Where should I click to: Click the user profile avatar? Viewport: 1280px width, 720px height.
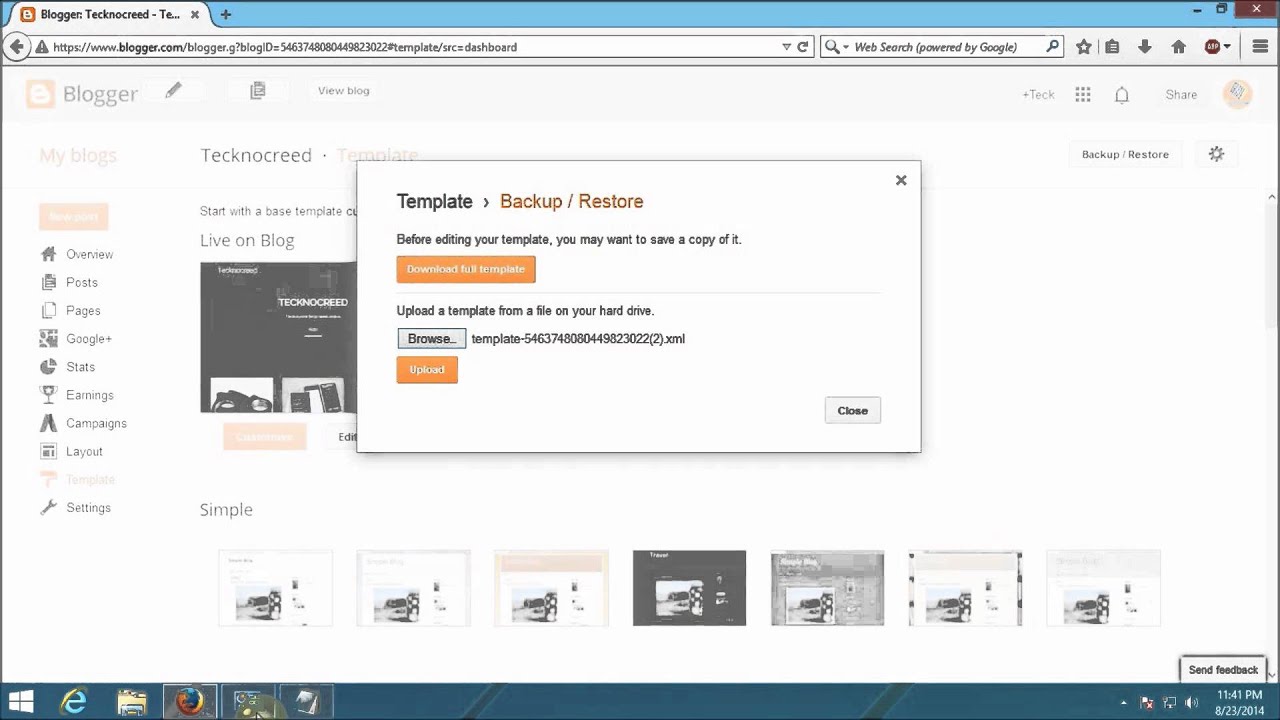[1238, 93]
